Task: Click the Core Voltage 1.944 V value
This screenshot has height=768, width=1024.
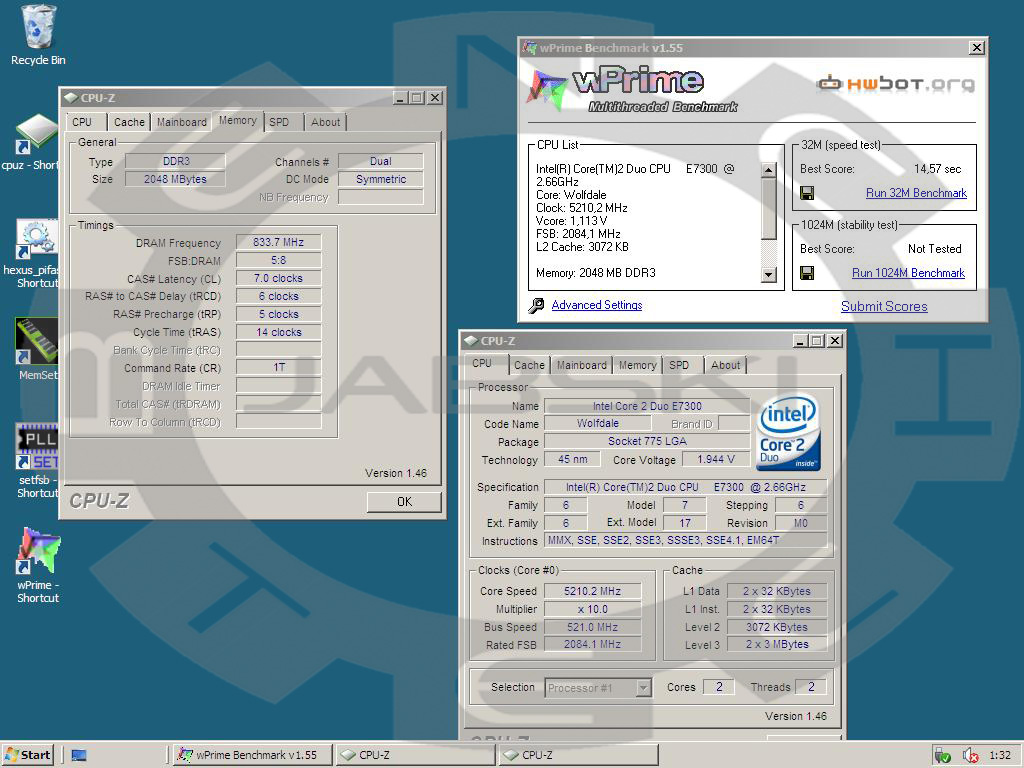Action: [x=716, y=460]
